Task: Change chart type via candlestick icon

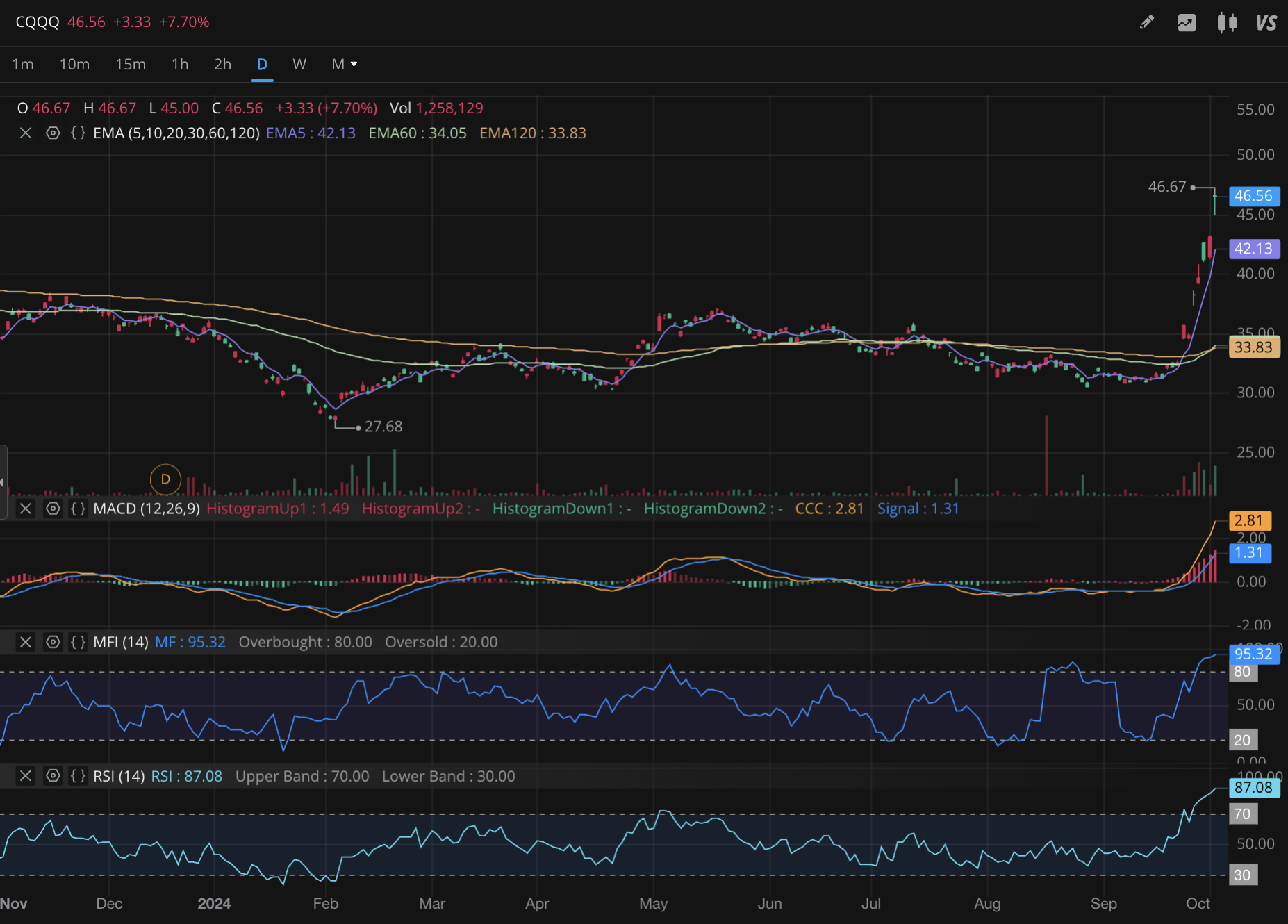Action: [1227, 22]
